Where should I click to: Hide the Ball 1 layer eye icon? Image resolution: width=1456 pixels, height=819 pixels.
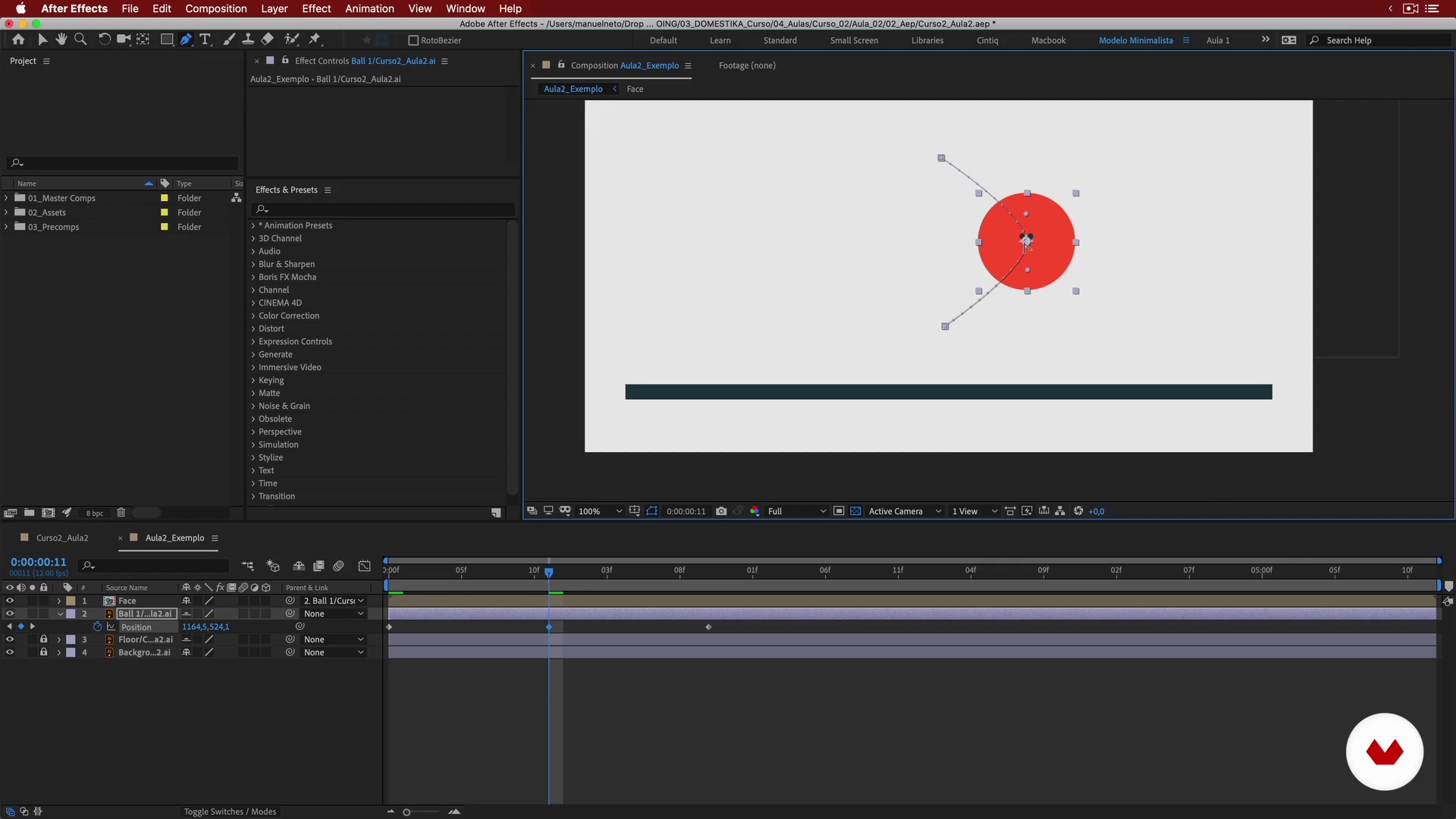click(10, 613)
